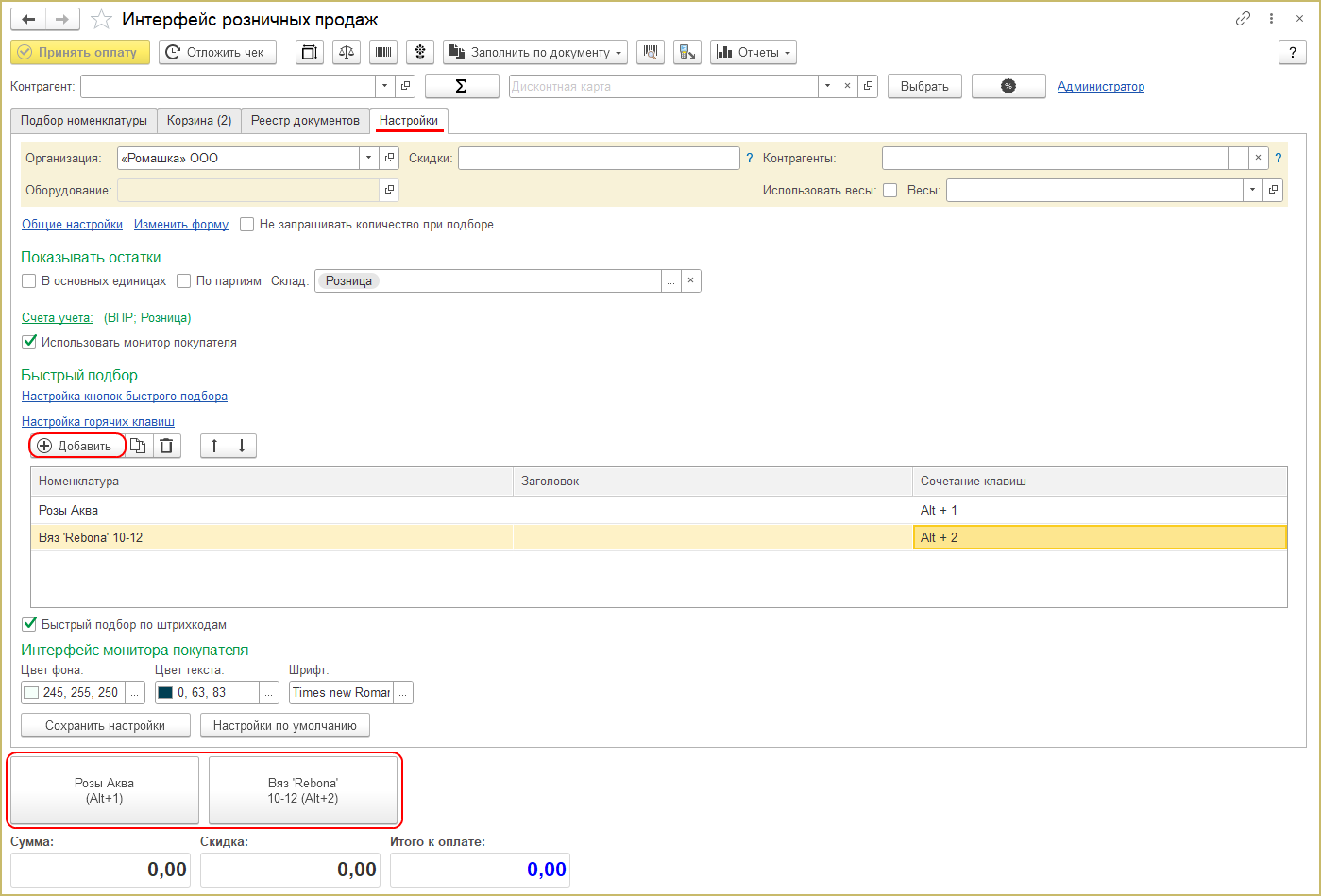This screenshot has height=896, width=1321.
Task: Delete the selected hotkey row with trash icon
Action: pos(166,446)
